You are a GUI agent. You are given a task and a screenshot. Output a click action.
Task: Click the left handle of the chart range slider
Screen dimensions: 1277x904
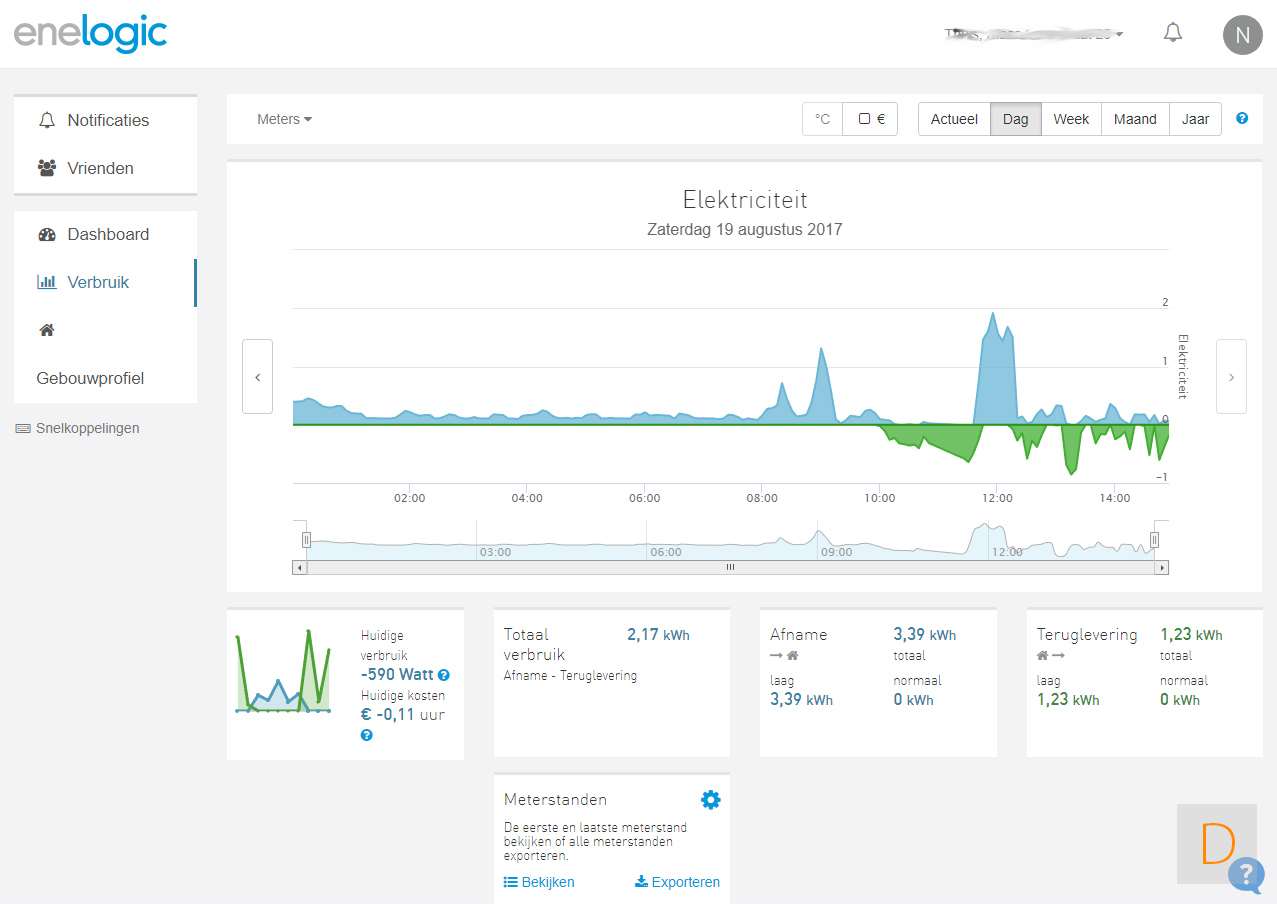(x=307, y=540)
